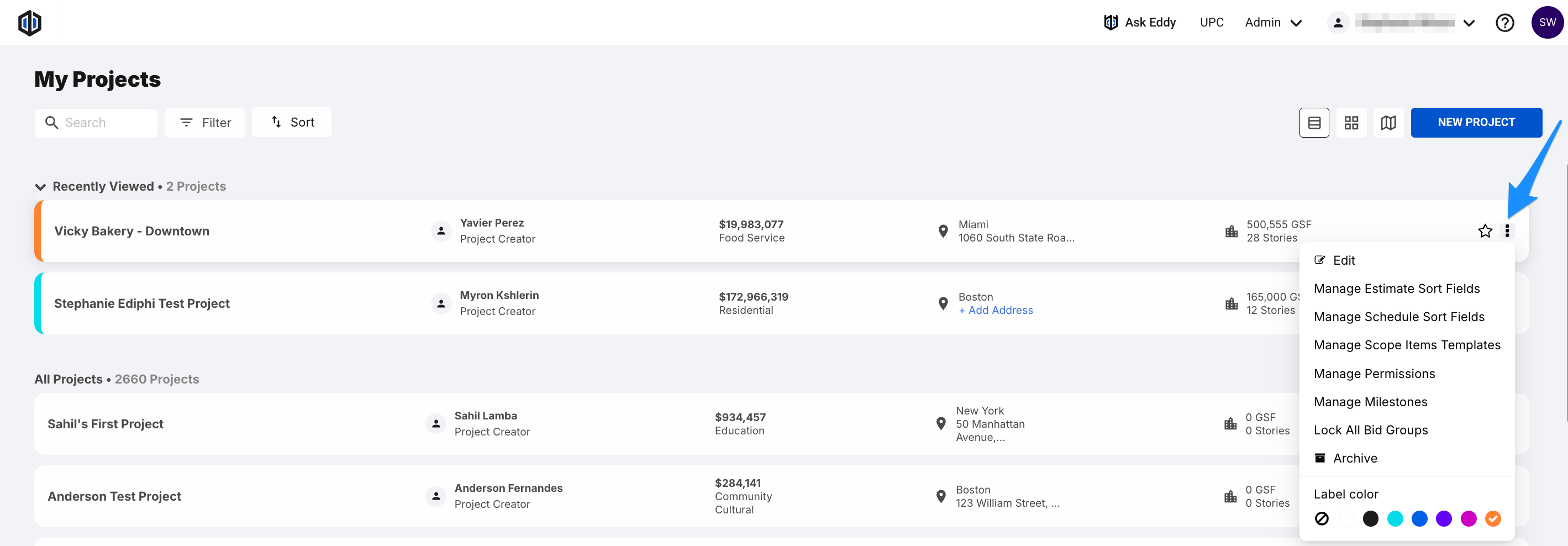This screenshot has width=1568, height=546.
Task: Select Archive from the project menu
Action: coord(1354,458)
